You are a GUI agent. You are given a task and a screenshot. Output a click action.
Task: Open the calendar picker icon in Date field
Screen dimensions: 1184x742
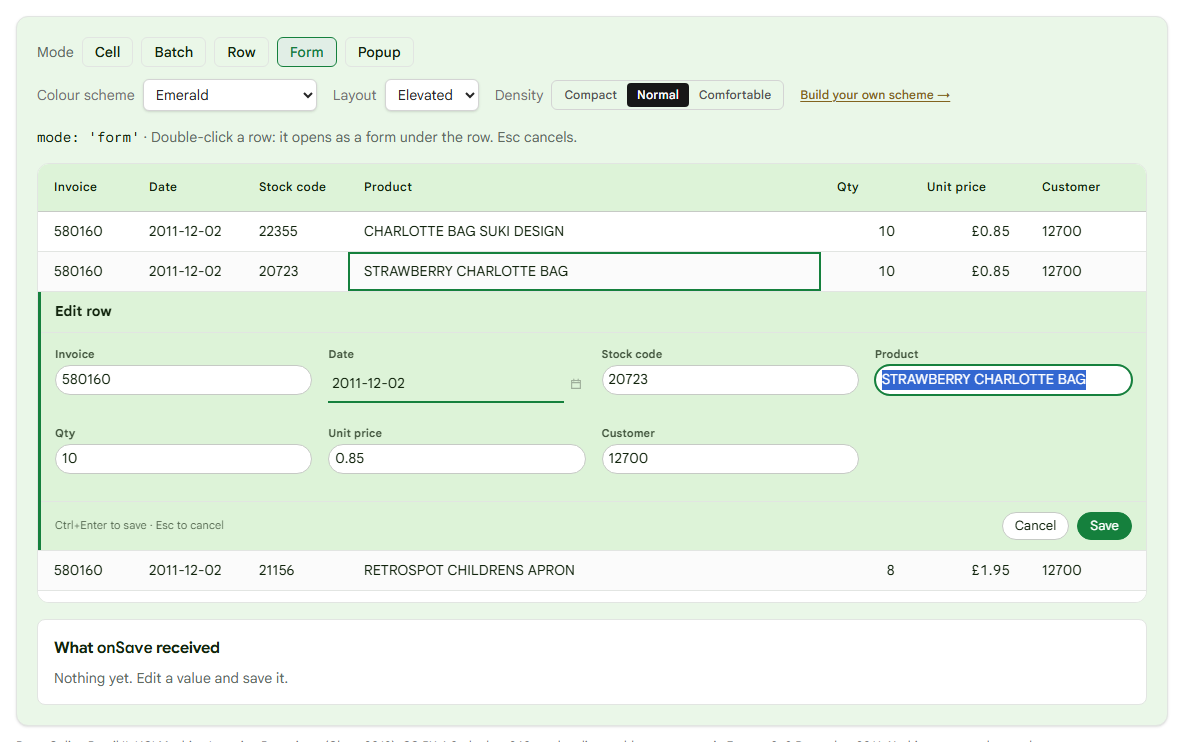575,384
